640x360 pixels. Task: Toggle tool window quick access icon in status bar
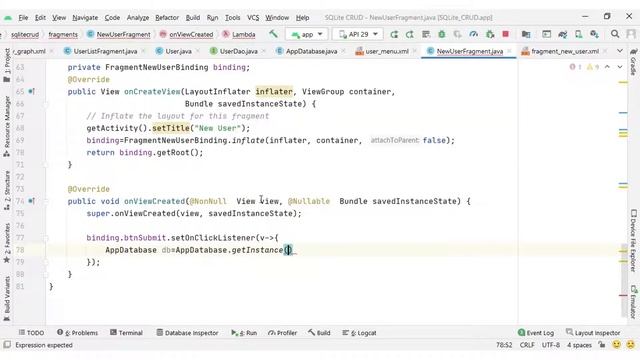click(x=7, y=345)
